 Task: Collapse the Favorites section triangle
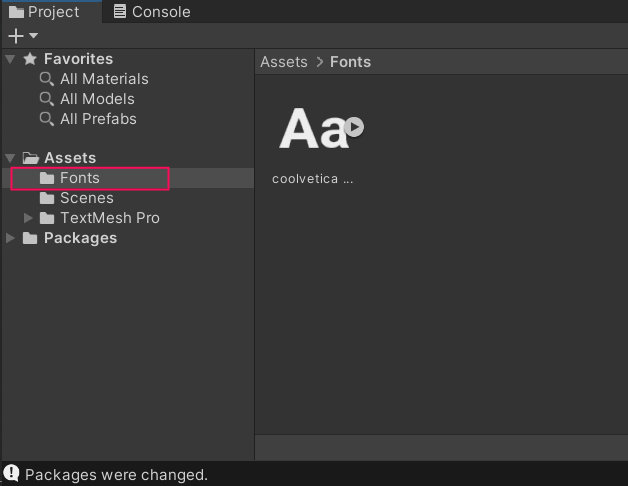pos(10,59)
